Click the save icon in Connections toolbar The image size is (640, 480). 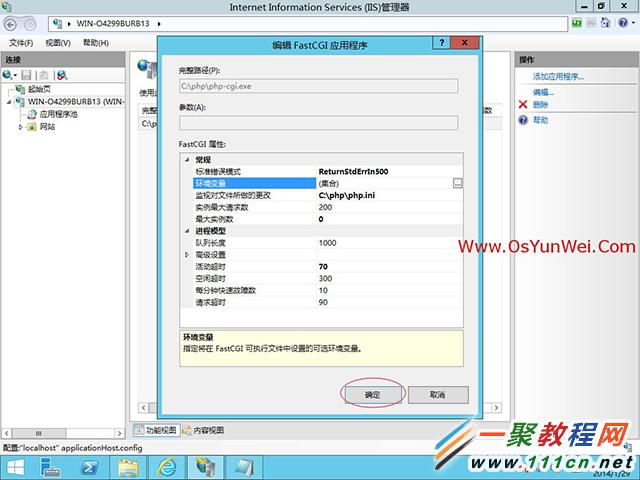27,75
